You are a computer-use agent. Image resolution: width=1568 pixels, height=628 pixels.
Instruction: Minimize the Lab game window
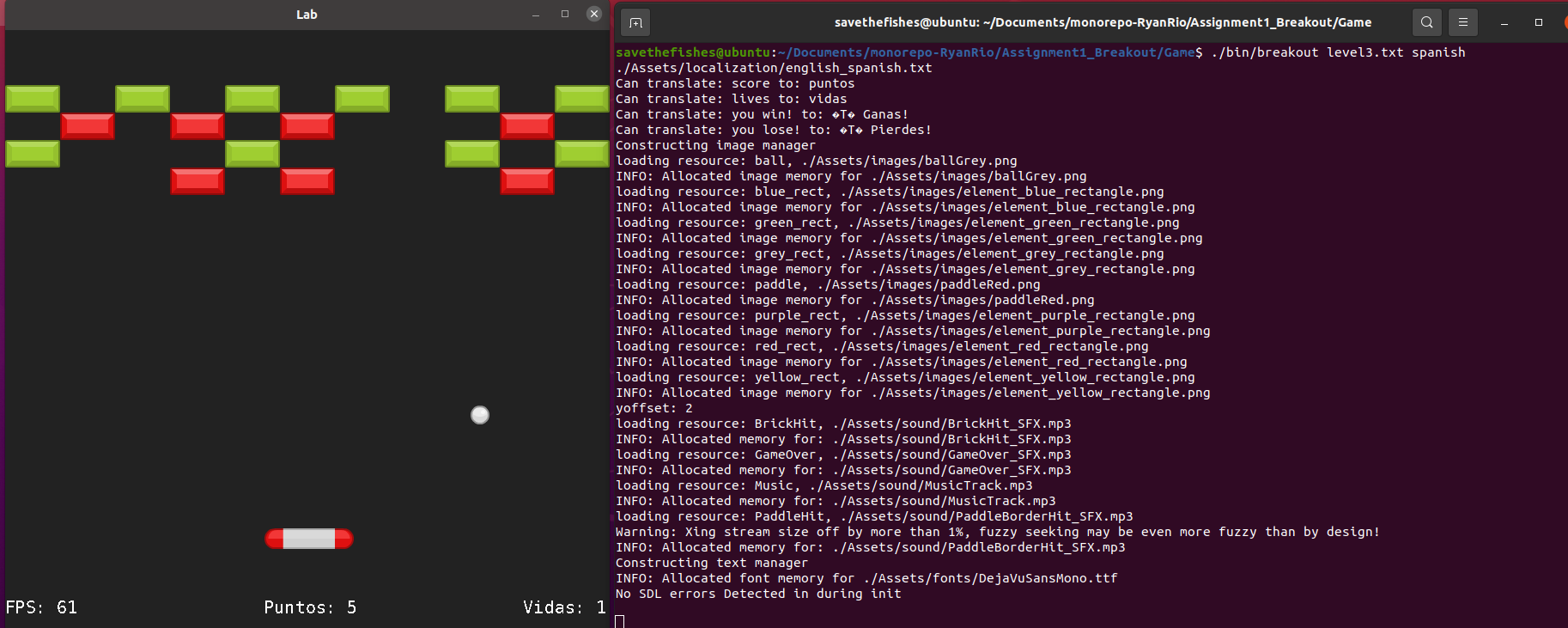tap(536, 15)
